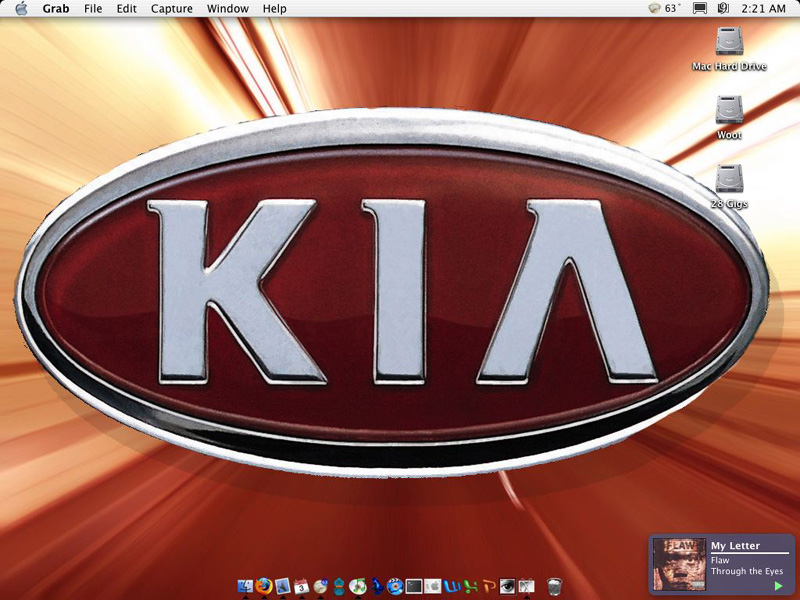The width and height of the screenshot is (800, 600).
Task: Open the display menu bar icon
Action: pos(699,9)
